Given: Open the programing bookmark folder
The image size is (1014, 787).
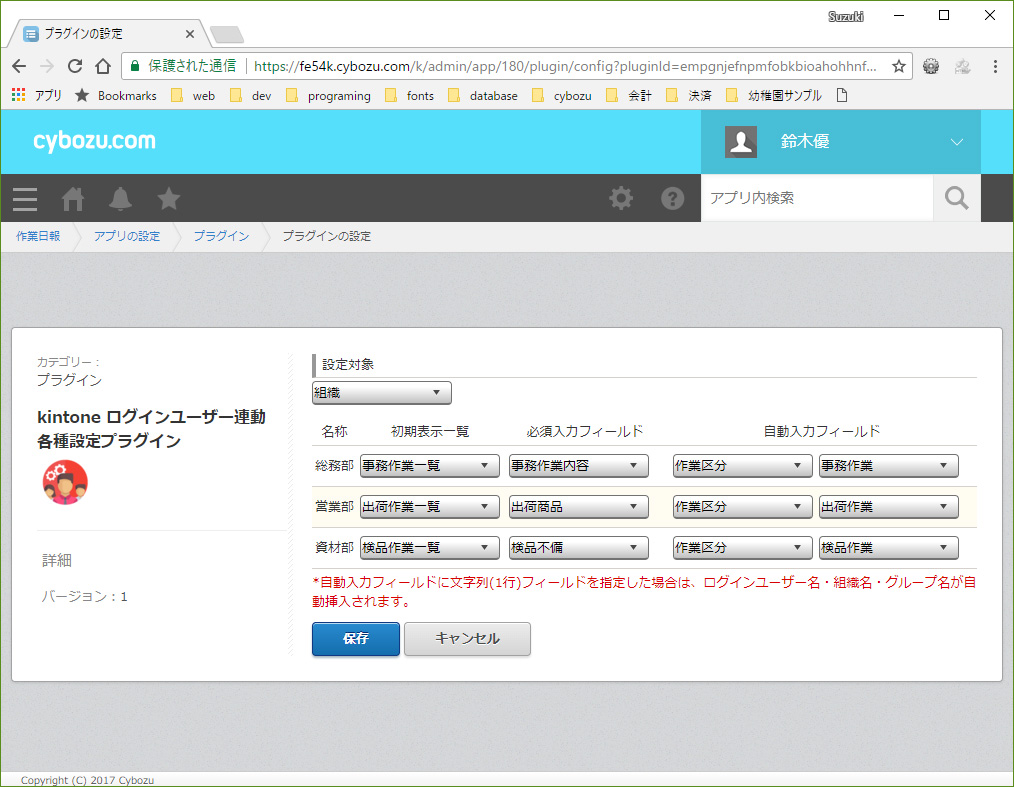Looking at the screenshot, I should 329,96.
